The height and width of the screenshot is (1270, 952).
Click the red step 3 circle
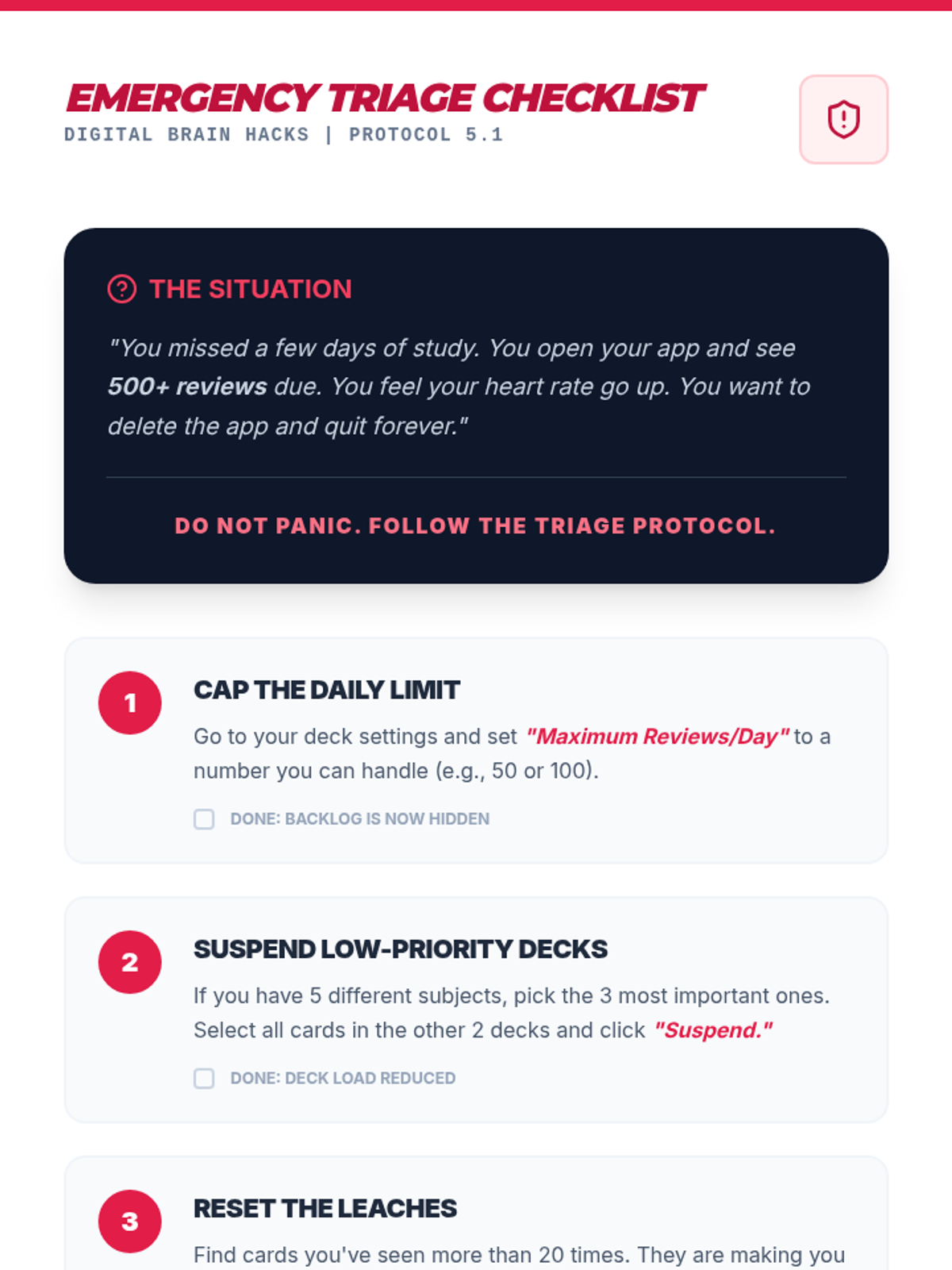(130, 1221)
